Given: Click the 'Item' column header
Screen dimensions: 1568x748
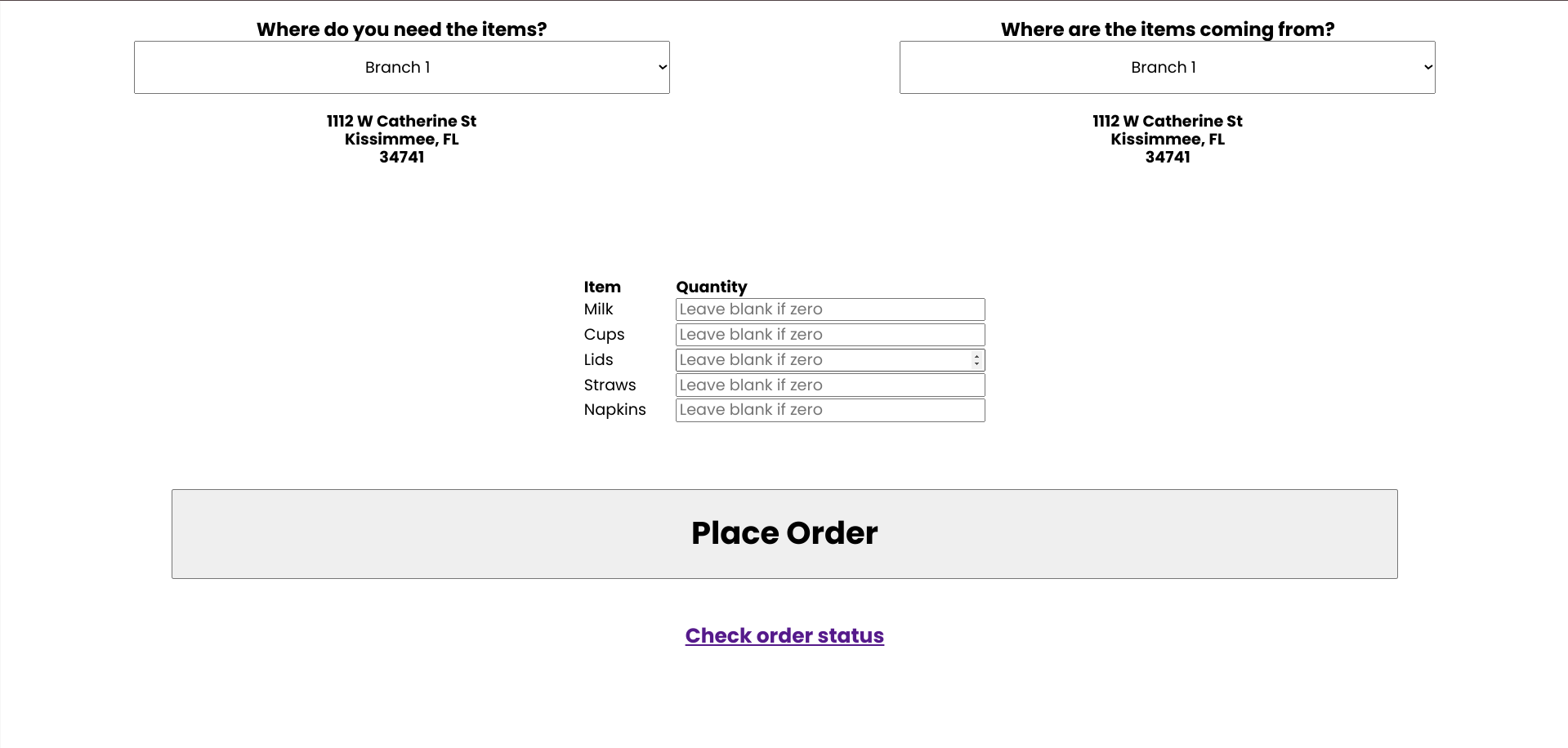Looking at the screenshot, I should tap(602, 287).
